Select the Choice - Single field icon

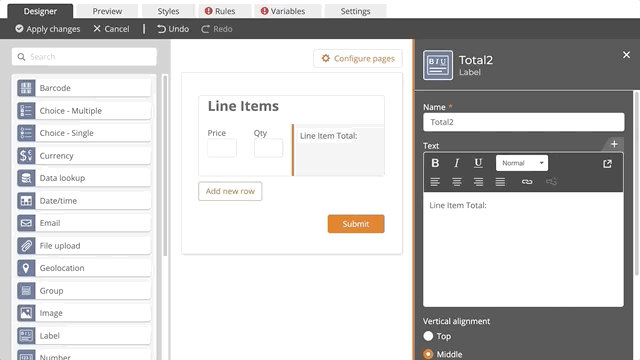(x=26, y=133)
